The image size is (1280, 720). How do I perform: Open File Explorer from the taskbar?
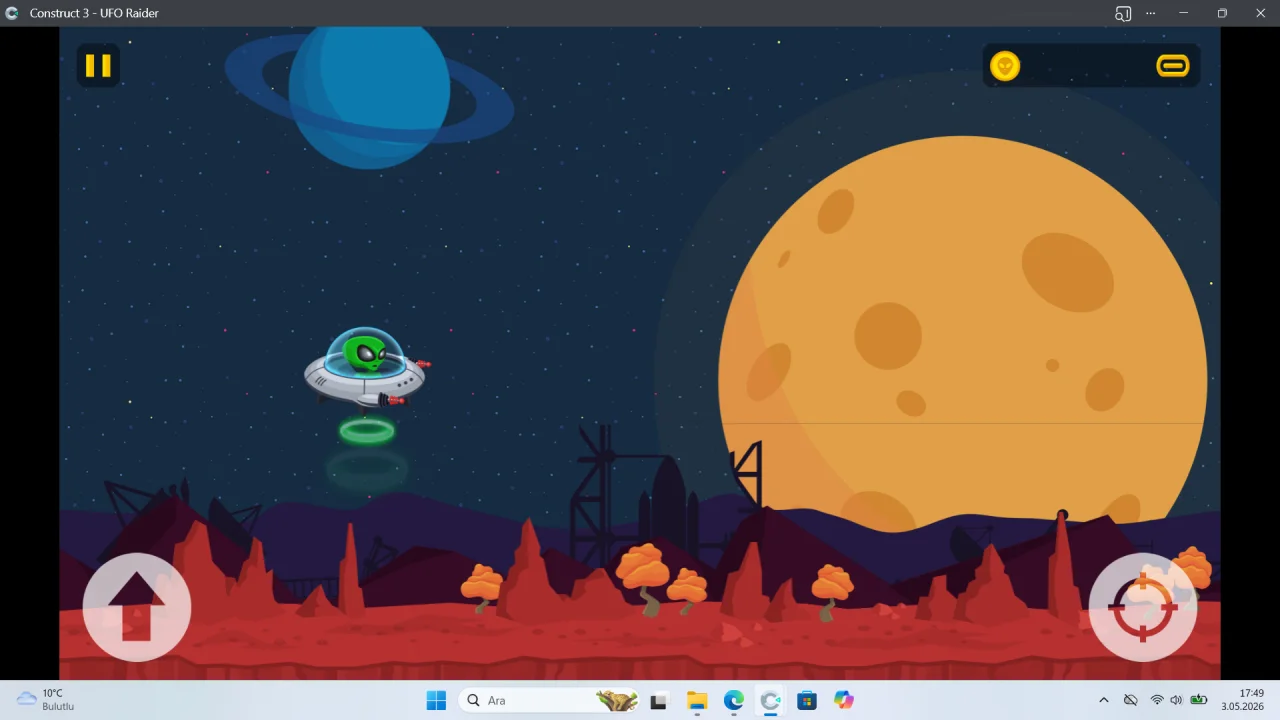click(x=697, y=700)
